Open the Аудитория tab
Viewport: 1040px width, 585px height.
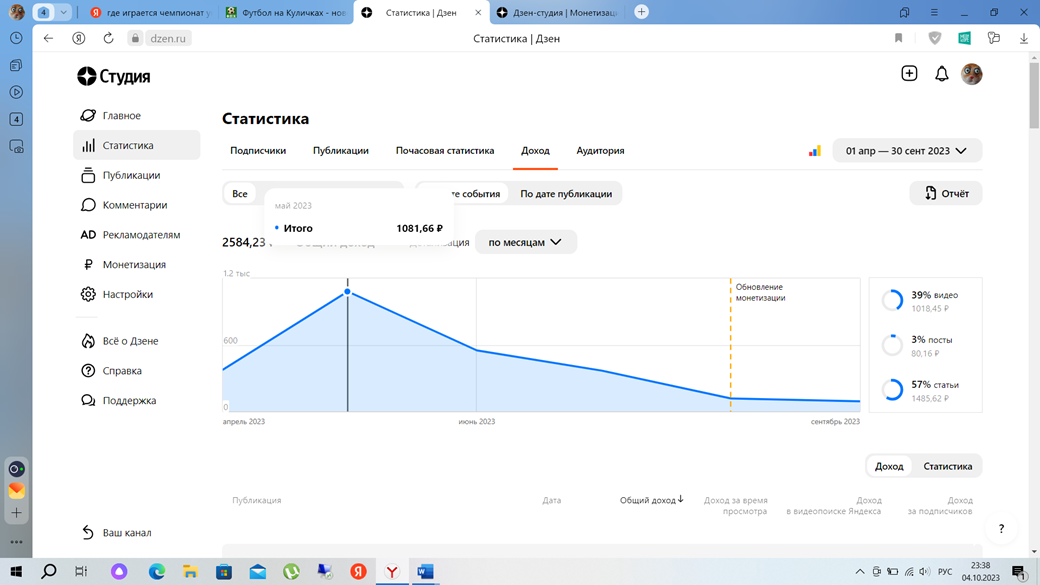(x=600, y=151)
